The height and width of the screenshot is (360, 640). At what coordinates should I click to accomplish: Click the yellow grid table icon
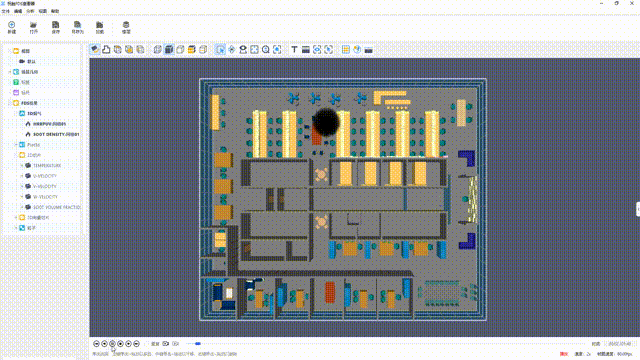346,49
